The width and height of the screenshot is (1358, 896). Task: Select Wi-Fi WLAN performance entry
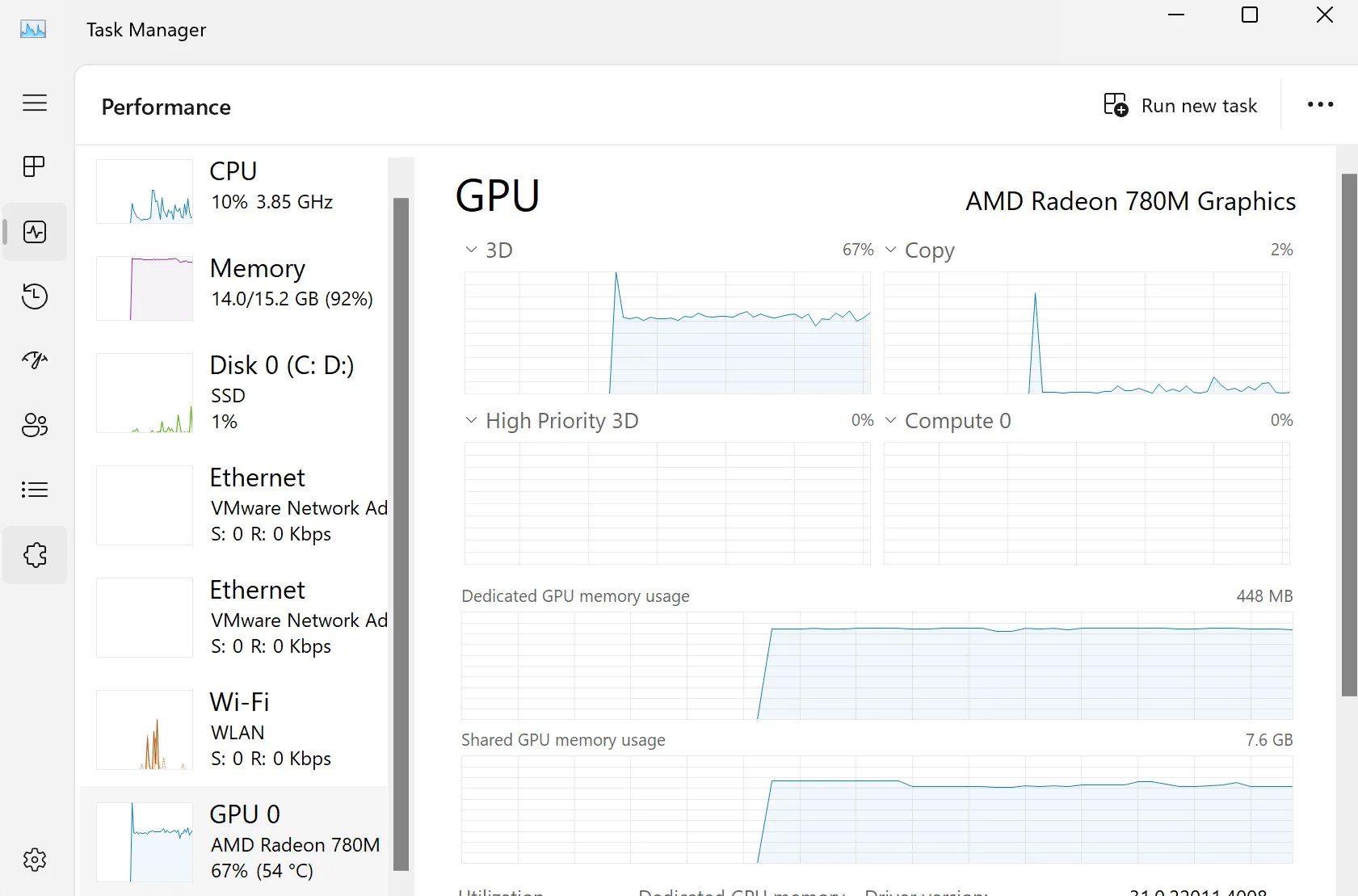coord(234,730)
